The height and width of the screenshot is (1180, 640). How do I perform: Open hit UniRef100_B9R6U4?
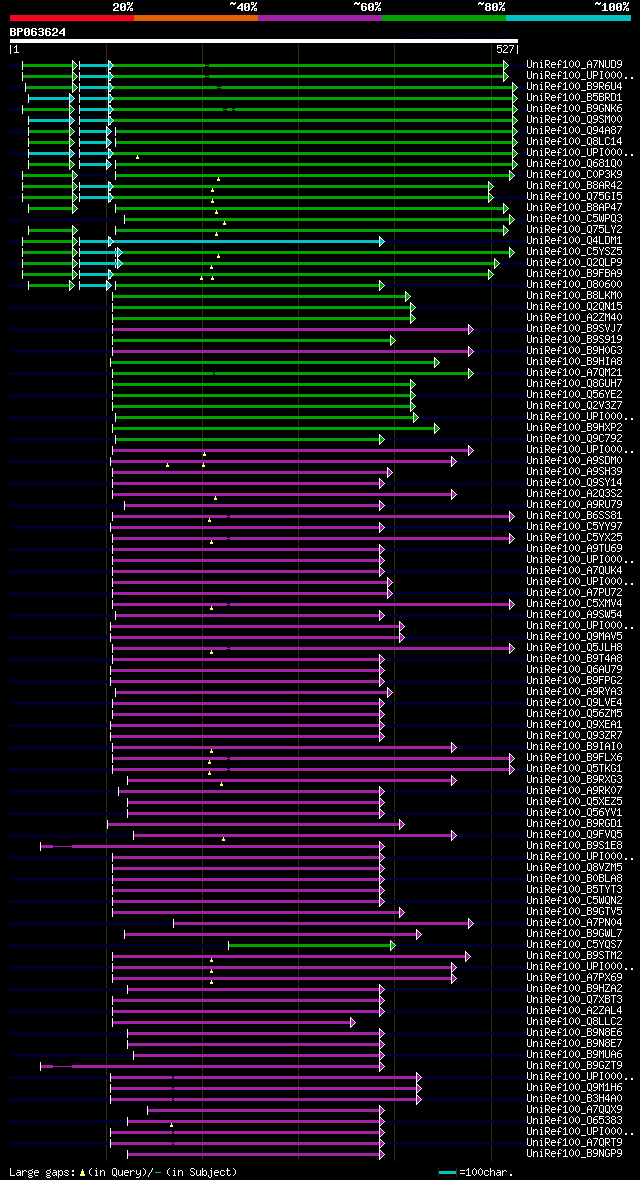[x=574, y=87]
